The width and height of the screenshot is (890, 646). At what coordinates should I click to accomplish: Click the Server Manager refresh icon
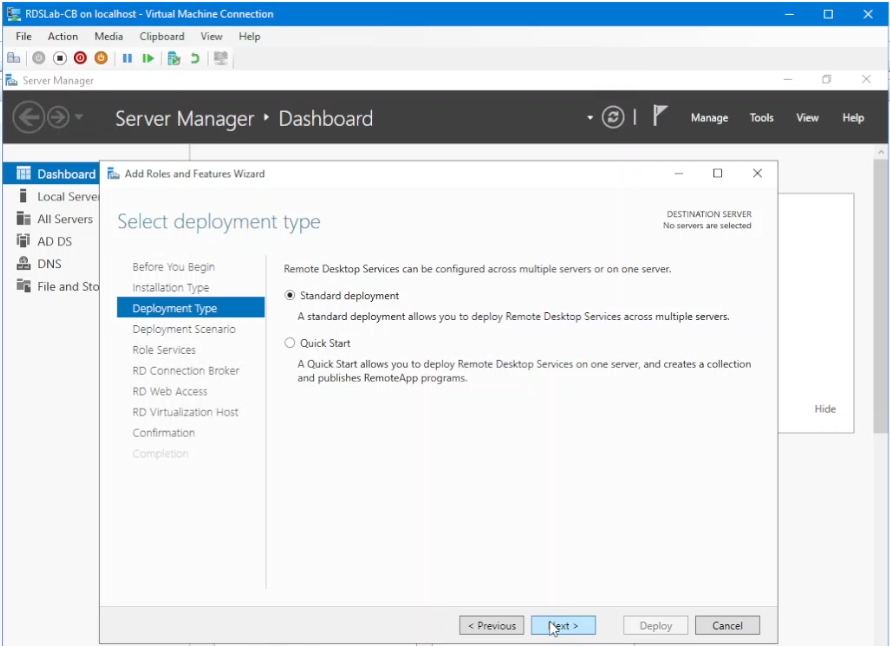tap(610, 117)
